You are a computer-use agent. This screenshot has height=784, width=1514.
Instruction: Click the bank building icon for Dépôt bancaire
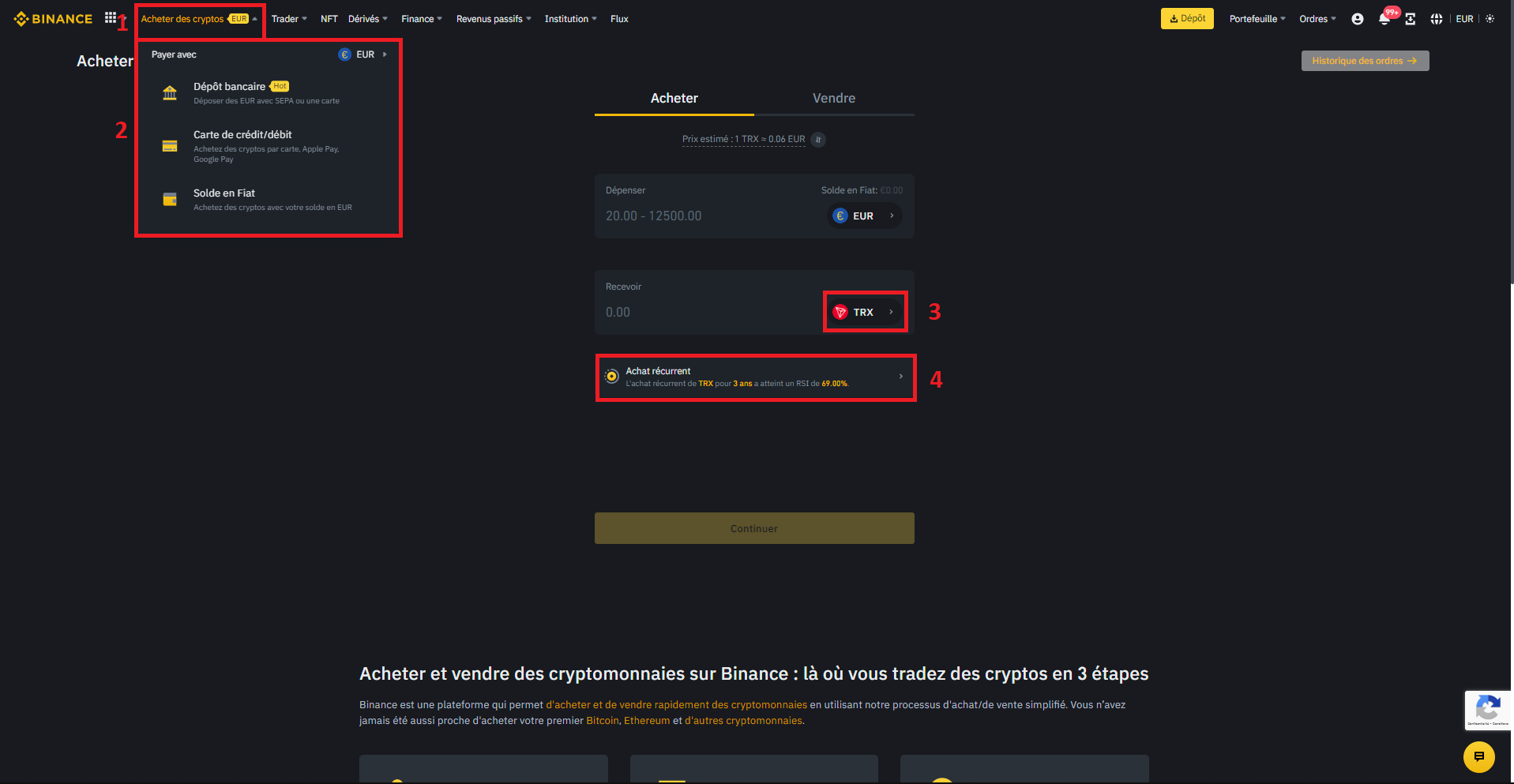[170, 93]
